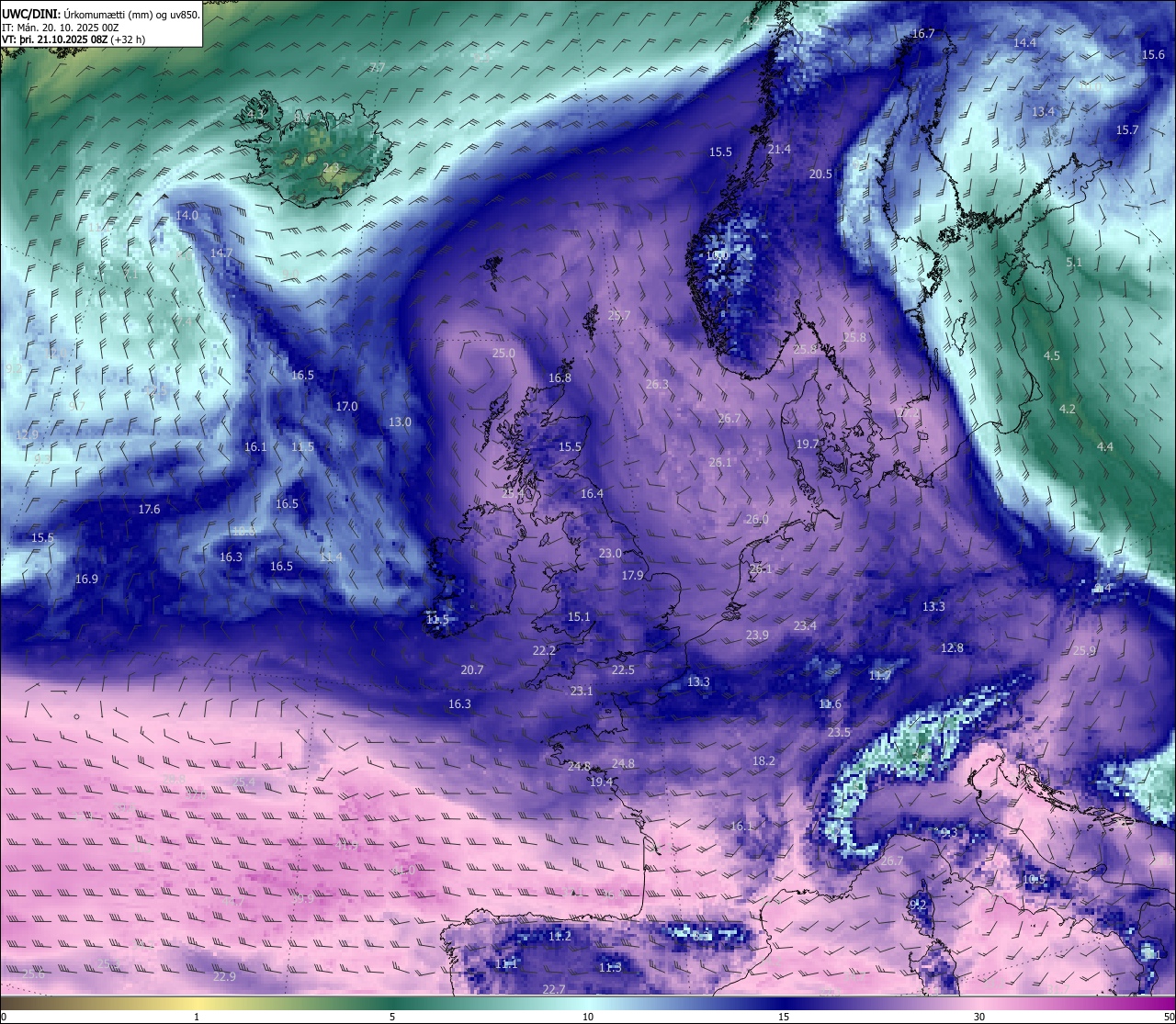Click the map value 26.0
This screenshot has height=1024, width=1176.
click(757, 520)
